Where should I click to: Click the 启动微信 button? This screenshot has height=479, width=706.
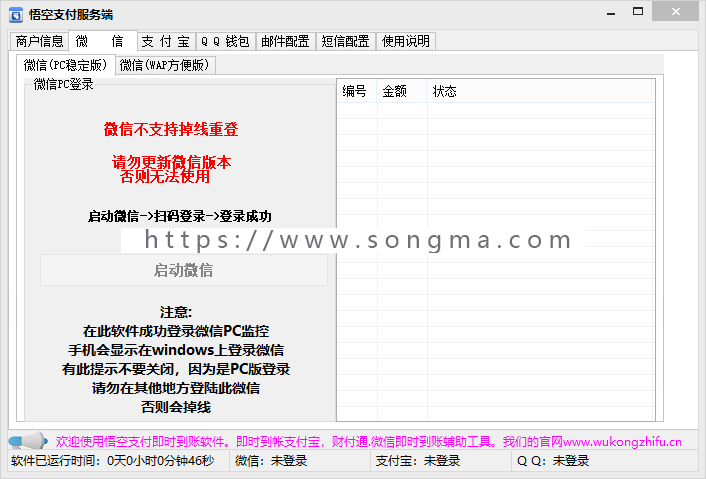coord(184,270)
